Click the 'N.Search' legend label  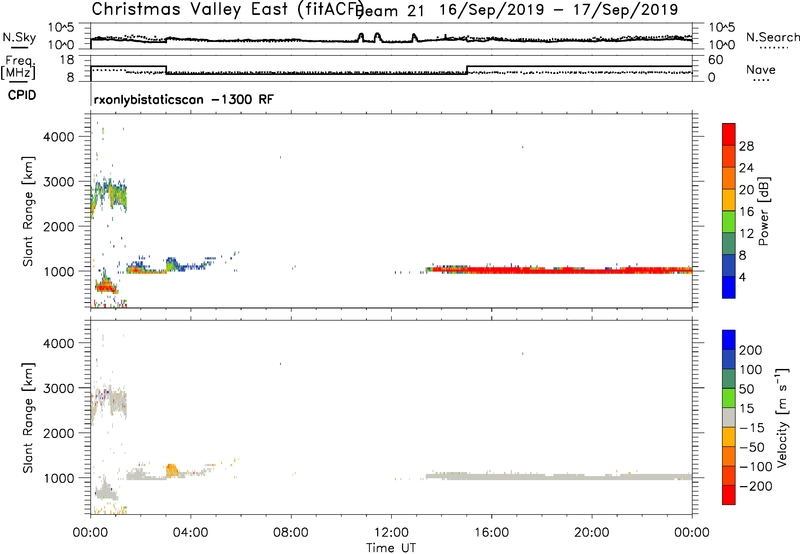[772, 37]
